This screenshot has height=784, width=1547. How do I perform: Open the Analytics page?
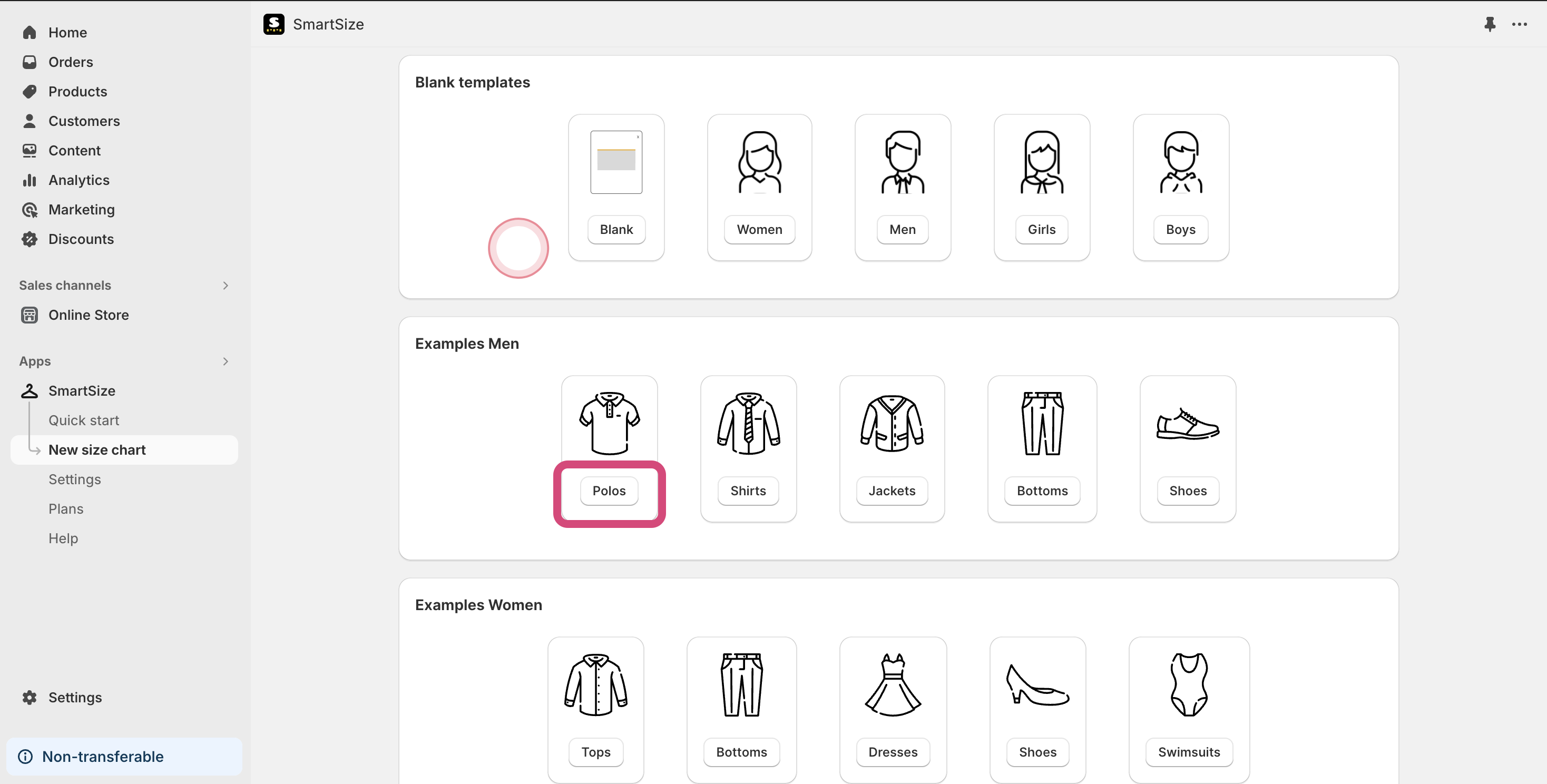pyautogui.click(x=79, y=180)
